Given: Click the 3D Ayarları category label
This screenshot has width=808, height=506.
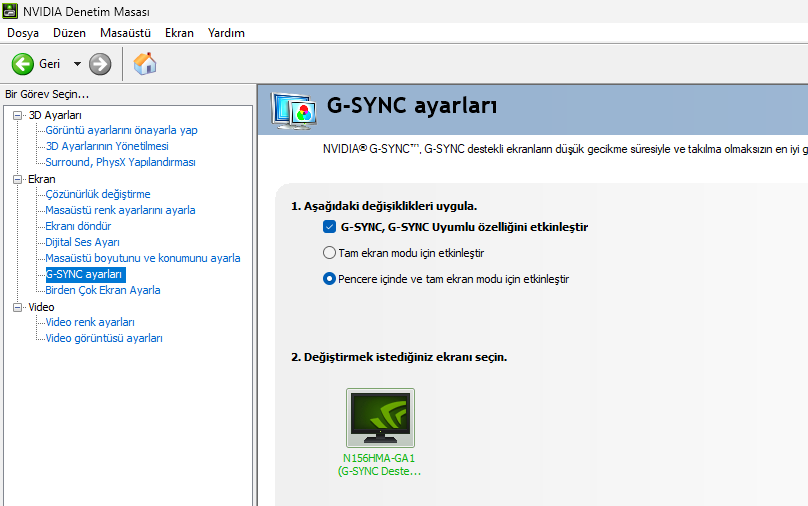Looking at the screenshot, I should point(55,115).
